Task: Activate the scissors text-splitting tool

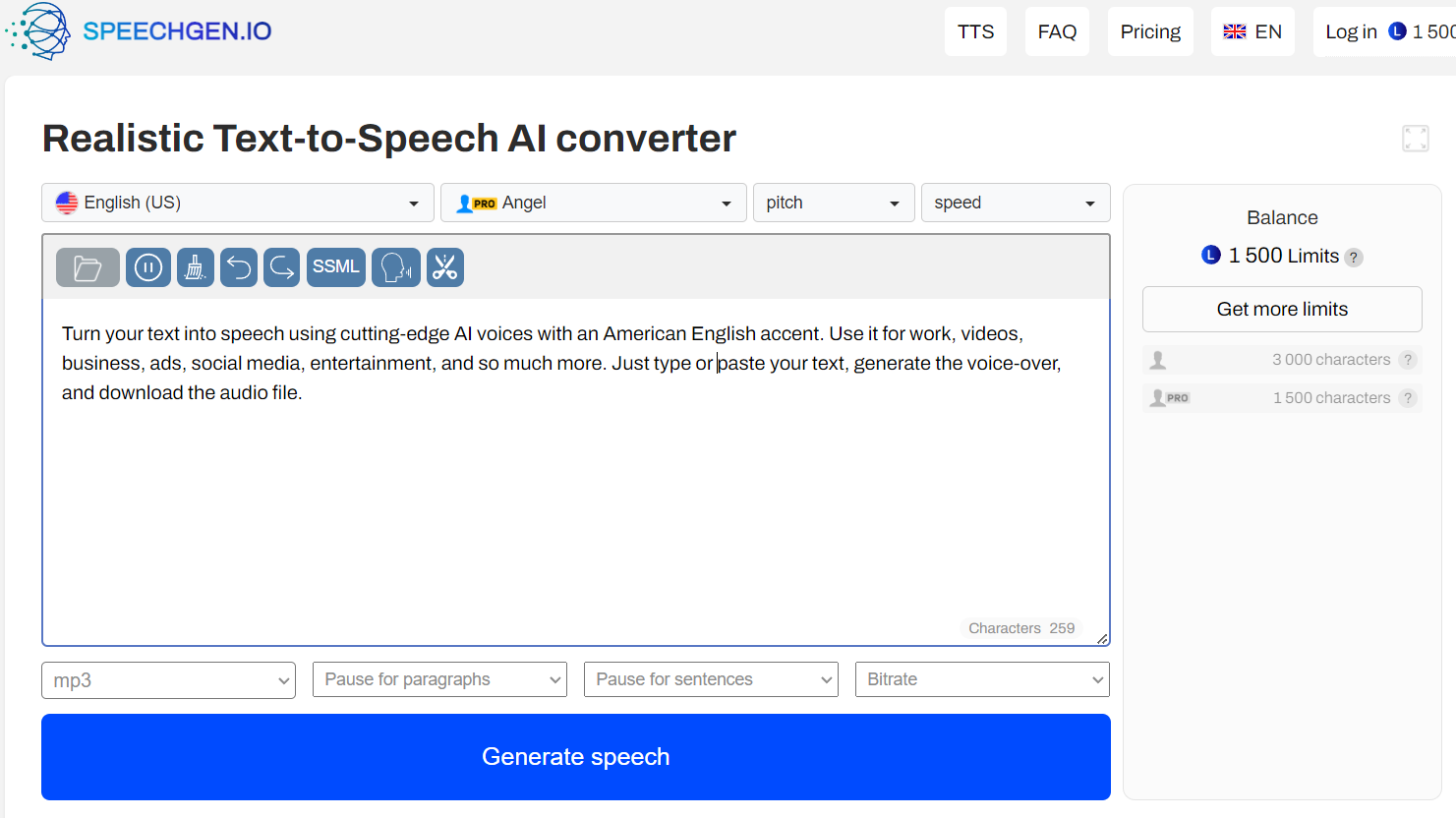Action: coord(444,266)
